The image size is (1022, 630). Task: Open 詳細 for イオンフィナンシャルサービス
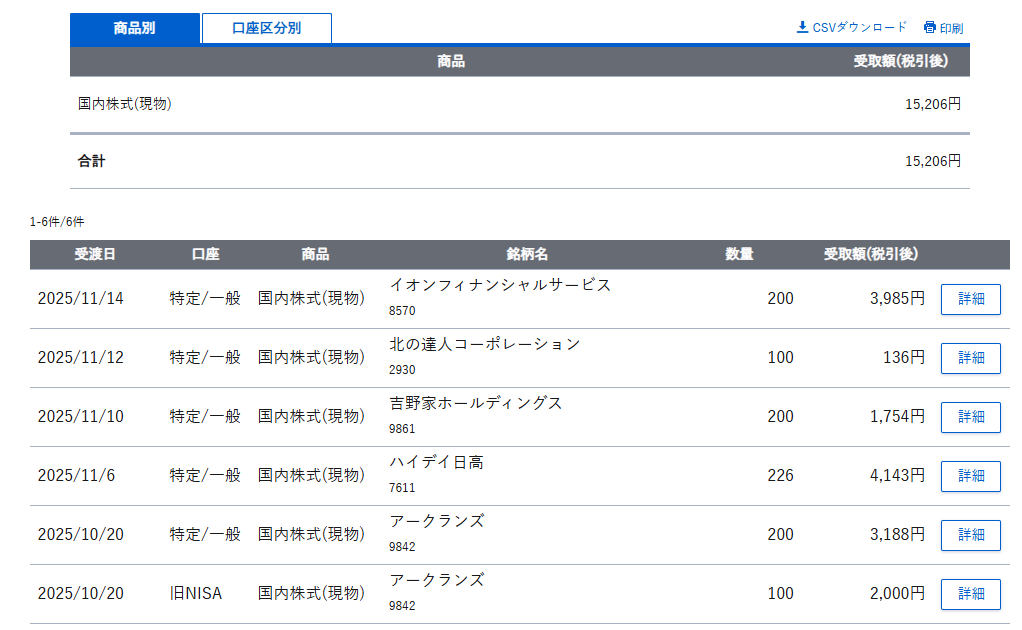pyautogui.click(x=970, y=299)
